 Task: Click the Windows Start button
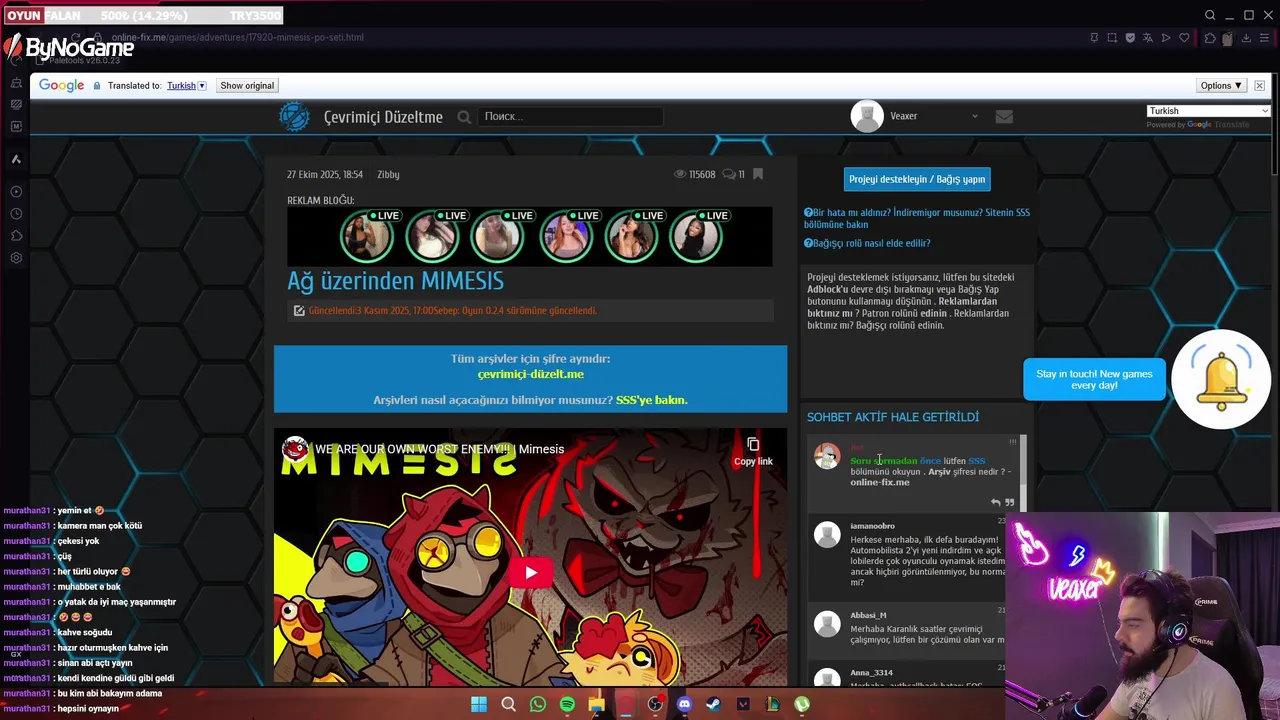point(479,704)
